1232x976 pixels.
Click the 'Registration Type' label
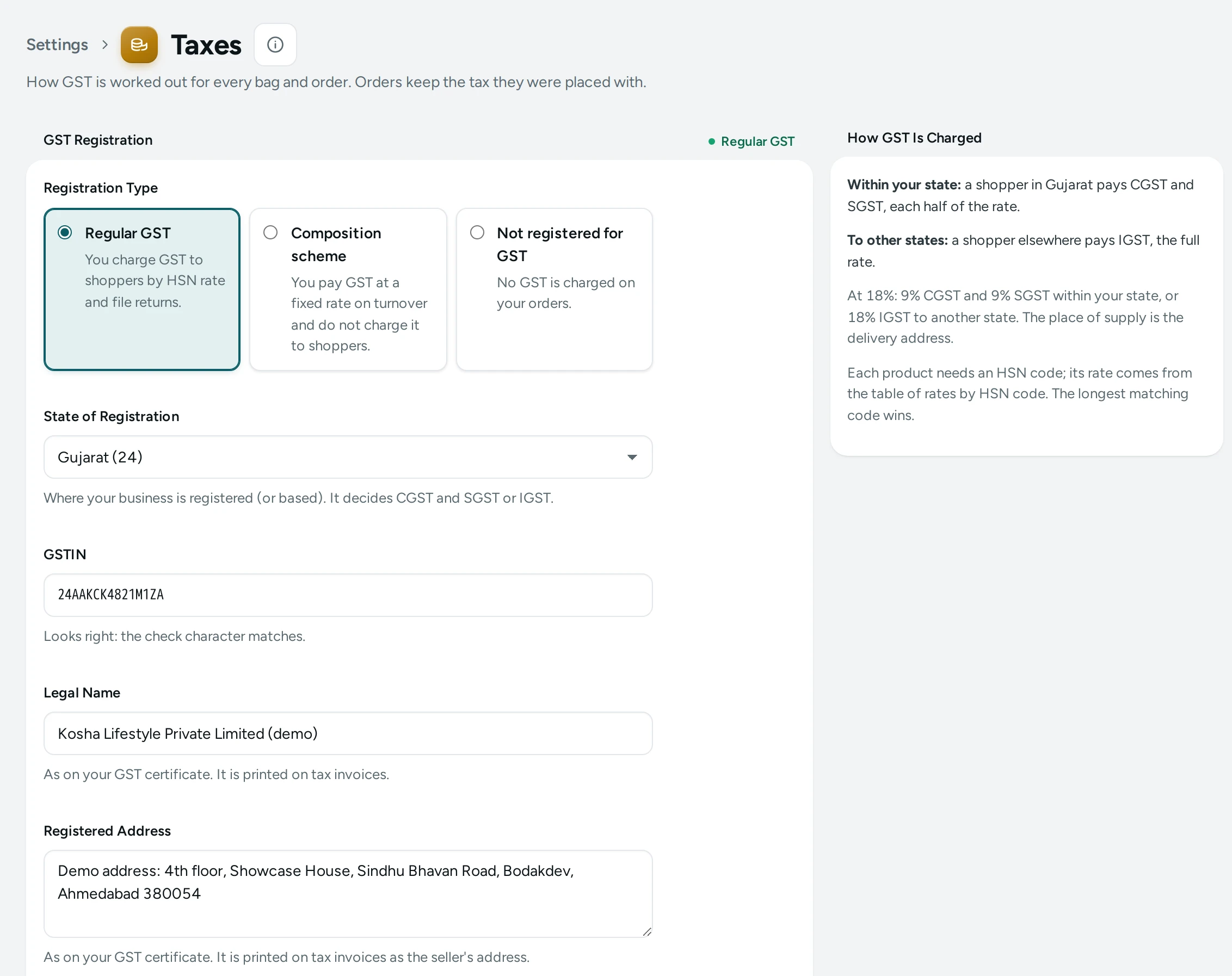[x=101, y=188]
